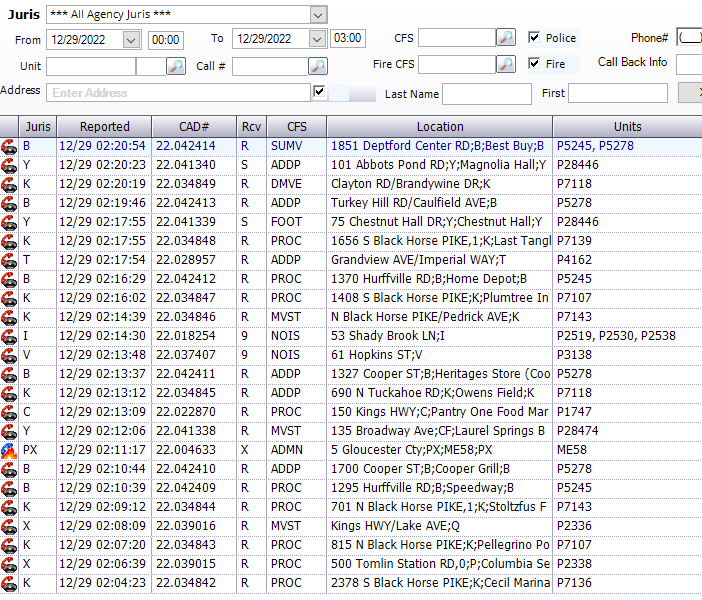Select the police icon on row CAD# 22.034842
Image resolution: width=702 pixels, height=600 pixels.
click(9, 583)
